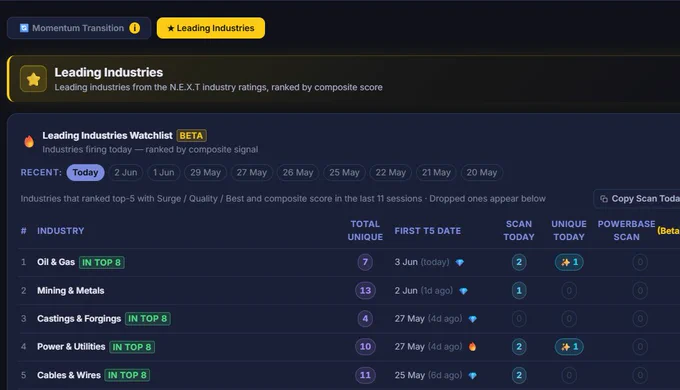Click total unique badge 13 for Mining & Metals

(x=365, y=290)
